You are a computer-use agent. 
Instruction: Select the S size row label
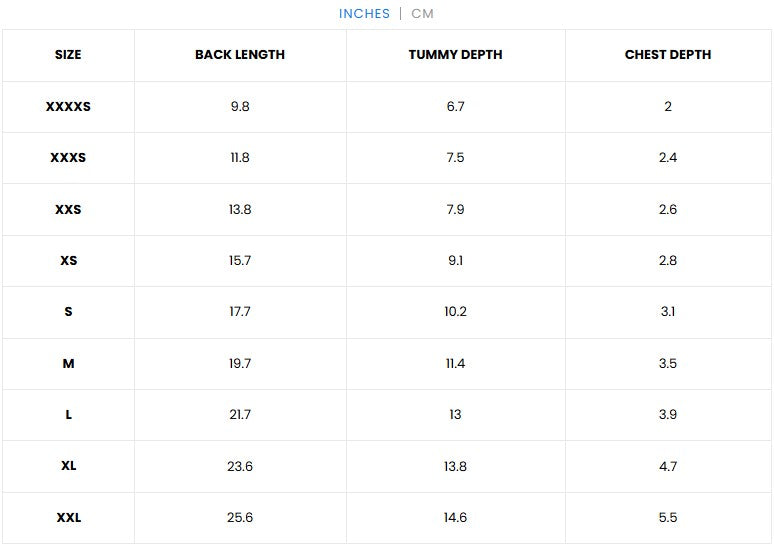68,312
